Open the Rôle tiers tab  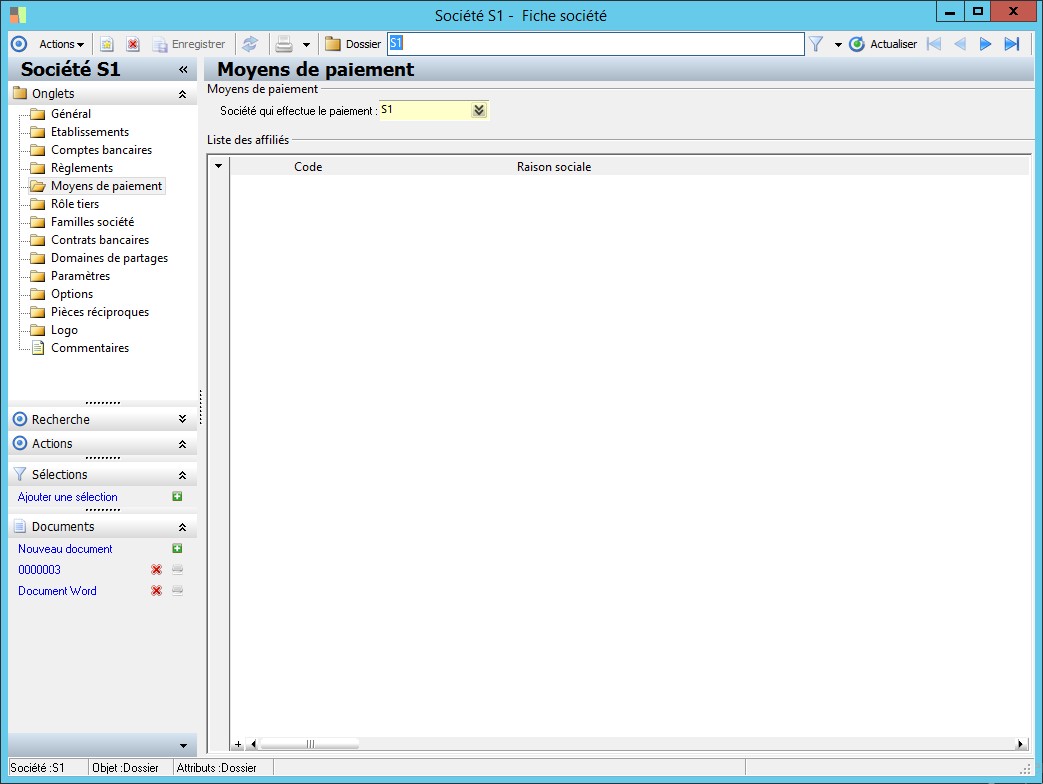[x=74, y=203]
